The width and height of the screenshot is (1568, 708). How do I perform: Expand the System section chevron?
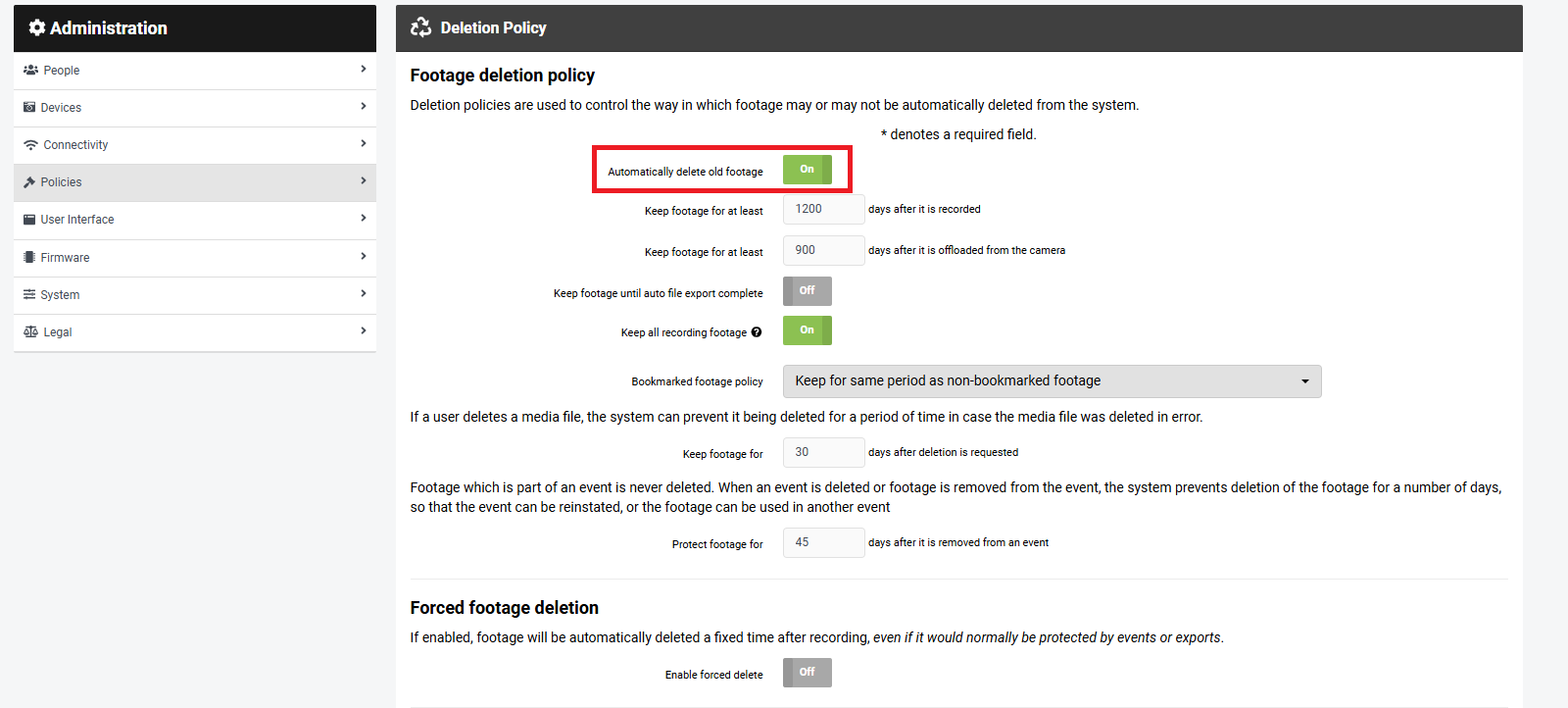pyautogui.click(x=363, y=293)
